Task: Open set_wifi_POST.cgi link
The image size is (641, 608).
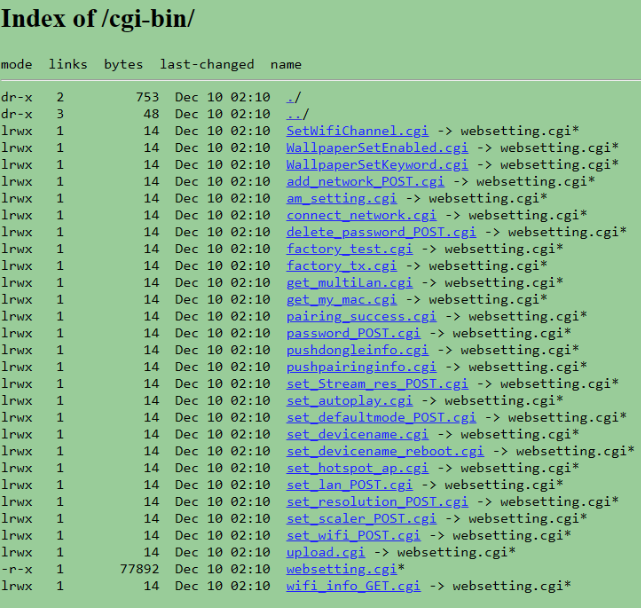Action: pos(353,536)
